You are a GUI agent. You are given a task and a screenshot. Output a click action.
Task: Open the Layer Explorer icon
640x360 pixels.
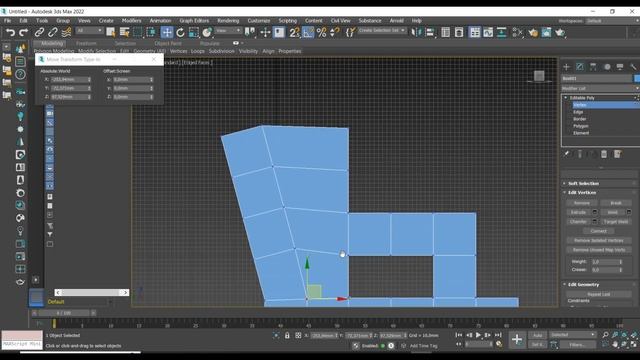click(x=459, y=32)
